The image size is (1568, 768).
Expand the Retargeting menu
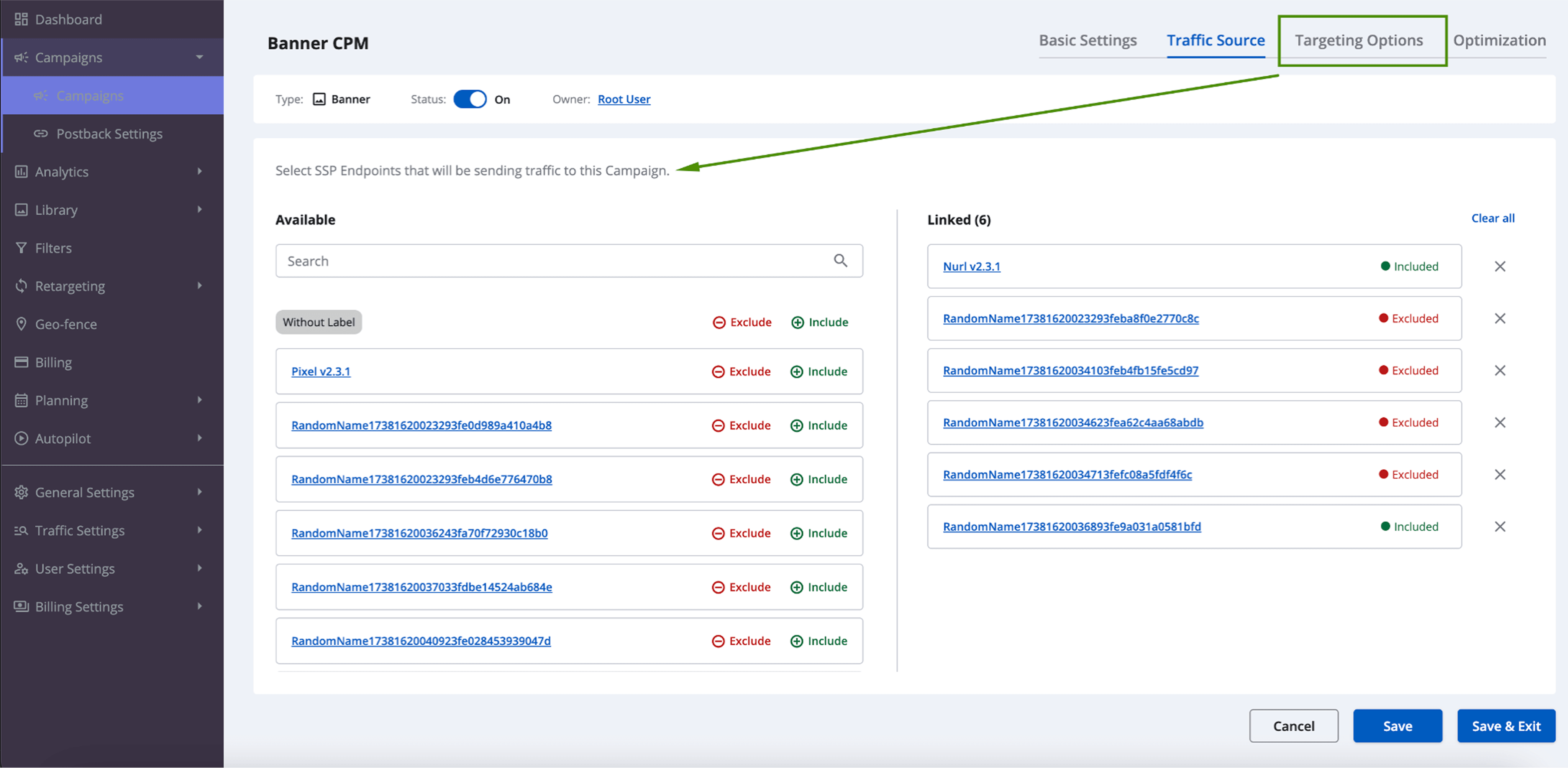[199, 286]
